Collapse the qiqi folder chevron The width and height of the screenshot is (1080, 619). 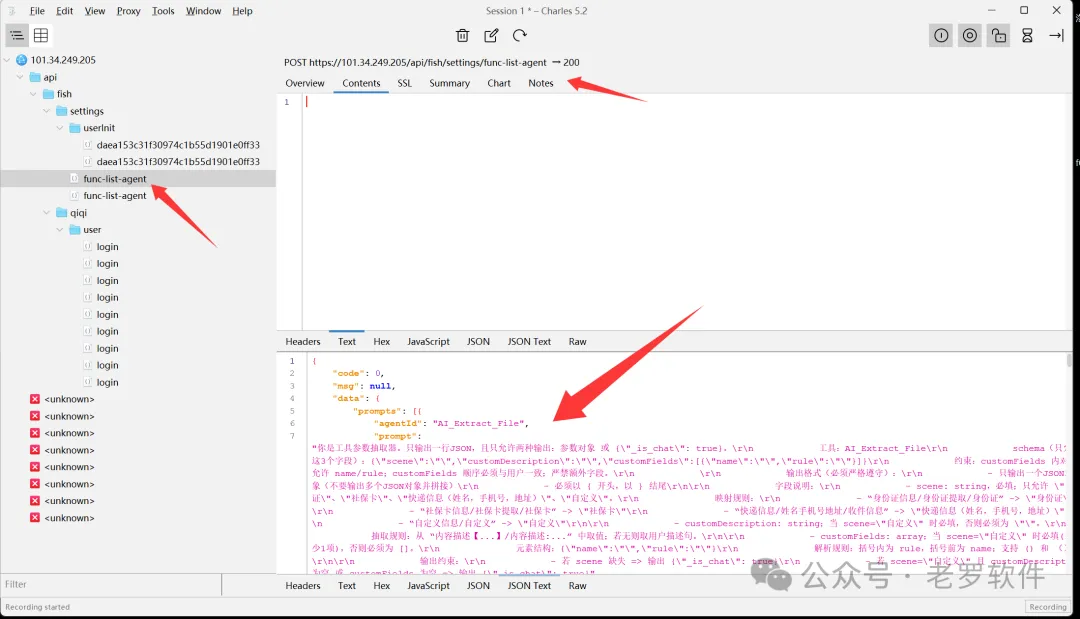[x=47, y=213]
